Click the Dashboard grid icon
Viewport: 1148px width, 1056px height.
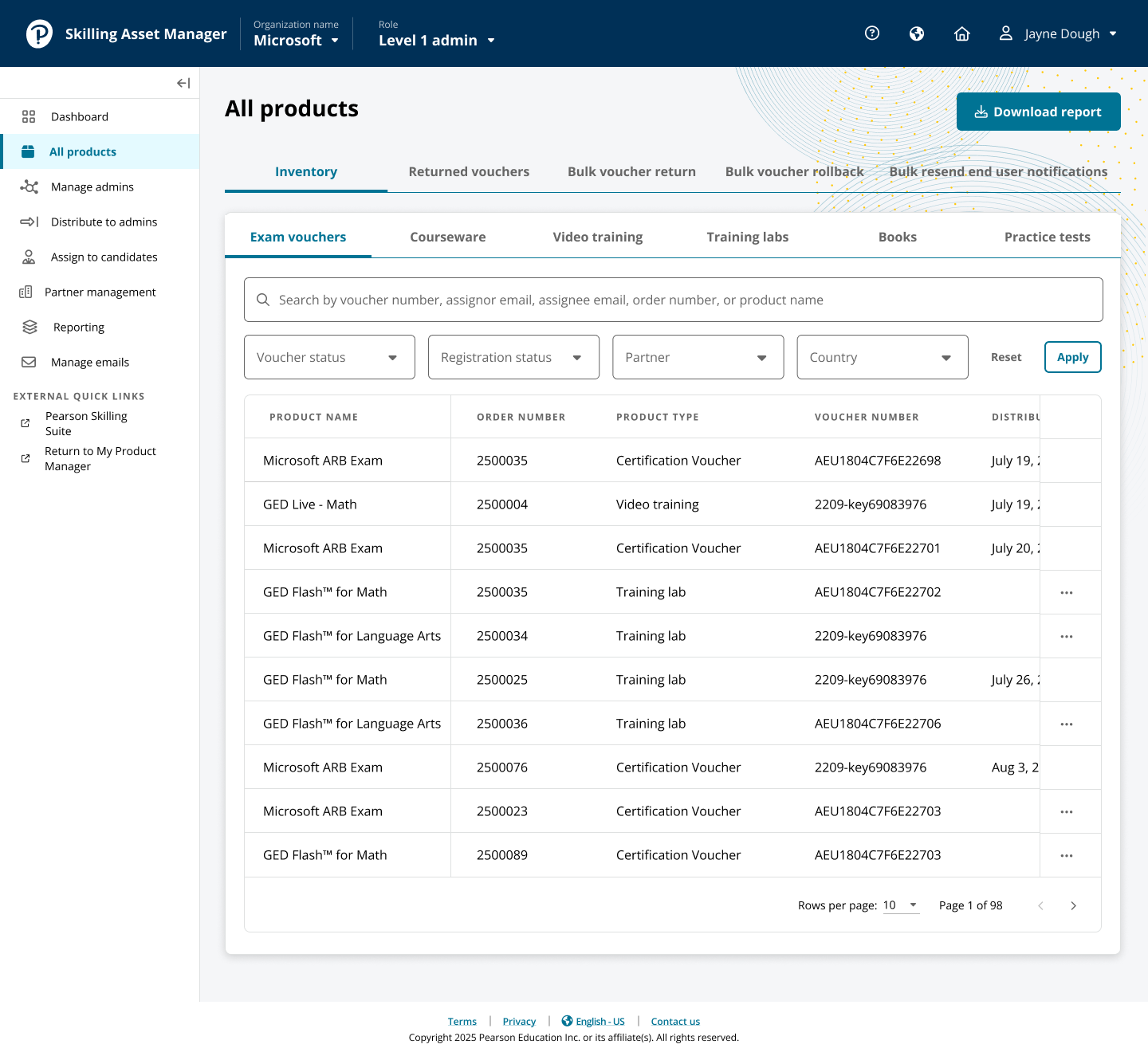[29, 116]
